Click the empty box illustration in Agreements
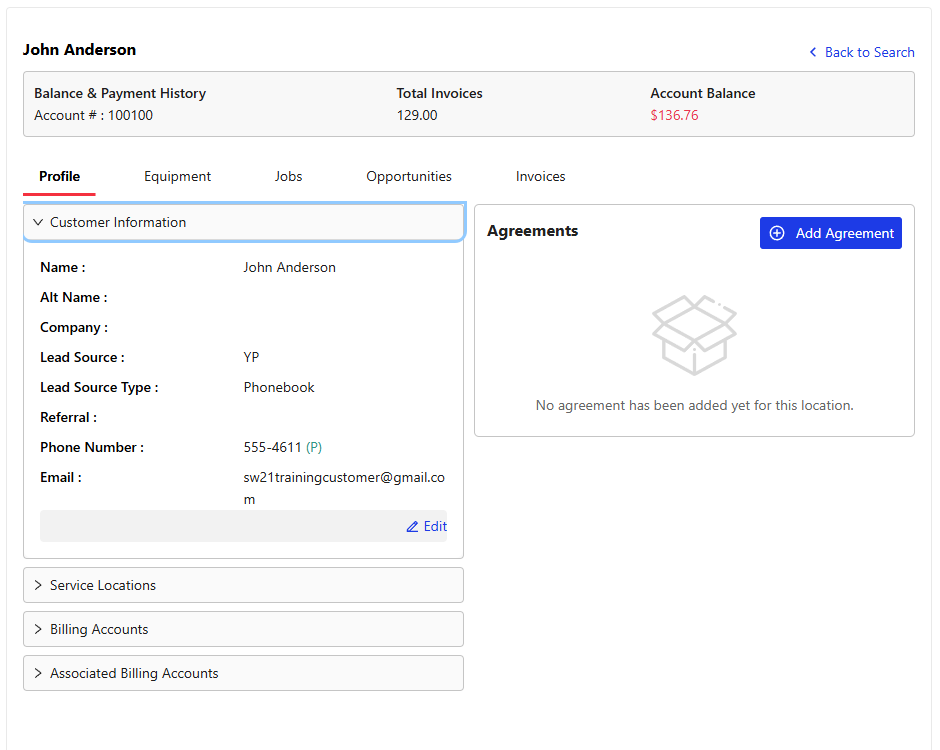This screenshot has width=940, height=750. pos(694,335)
